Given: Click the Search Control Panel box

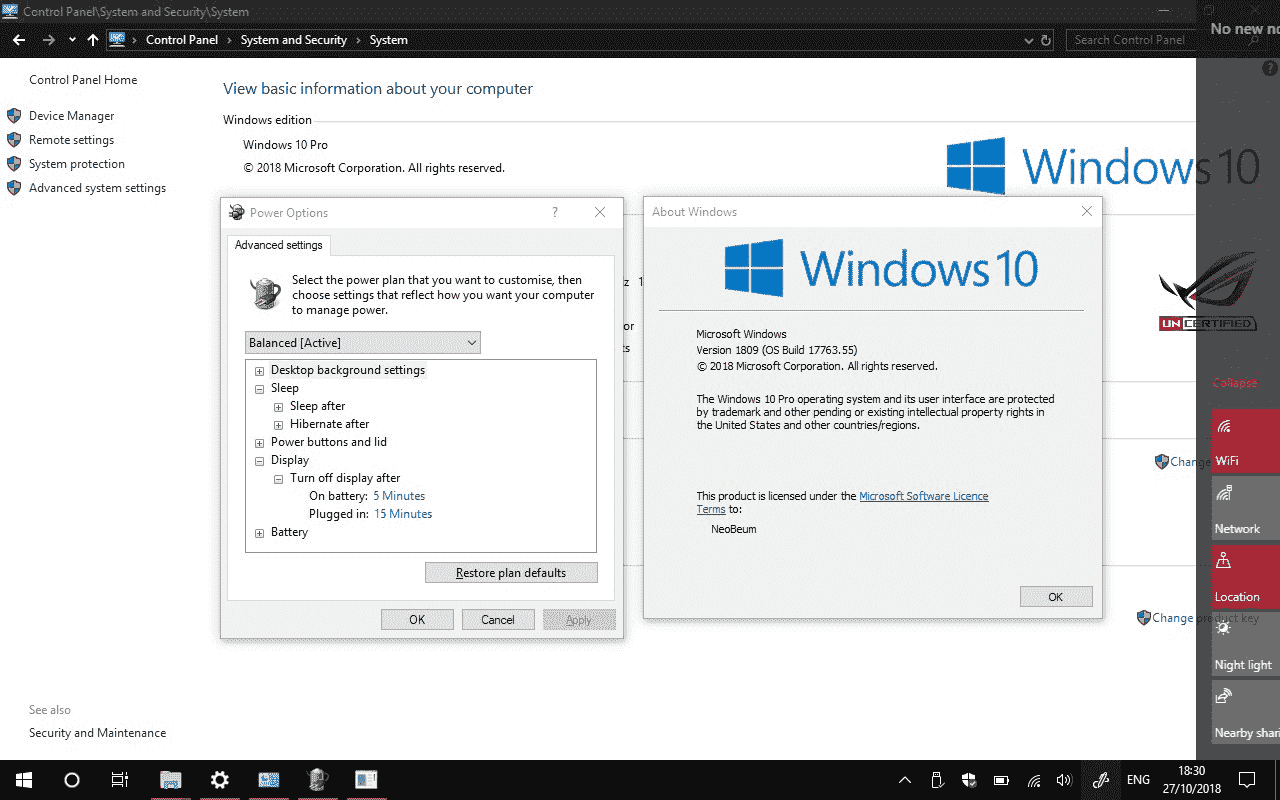Looking at the screenshot, I should point(1129,40).
